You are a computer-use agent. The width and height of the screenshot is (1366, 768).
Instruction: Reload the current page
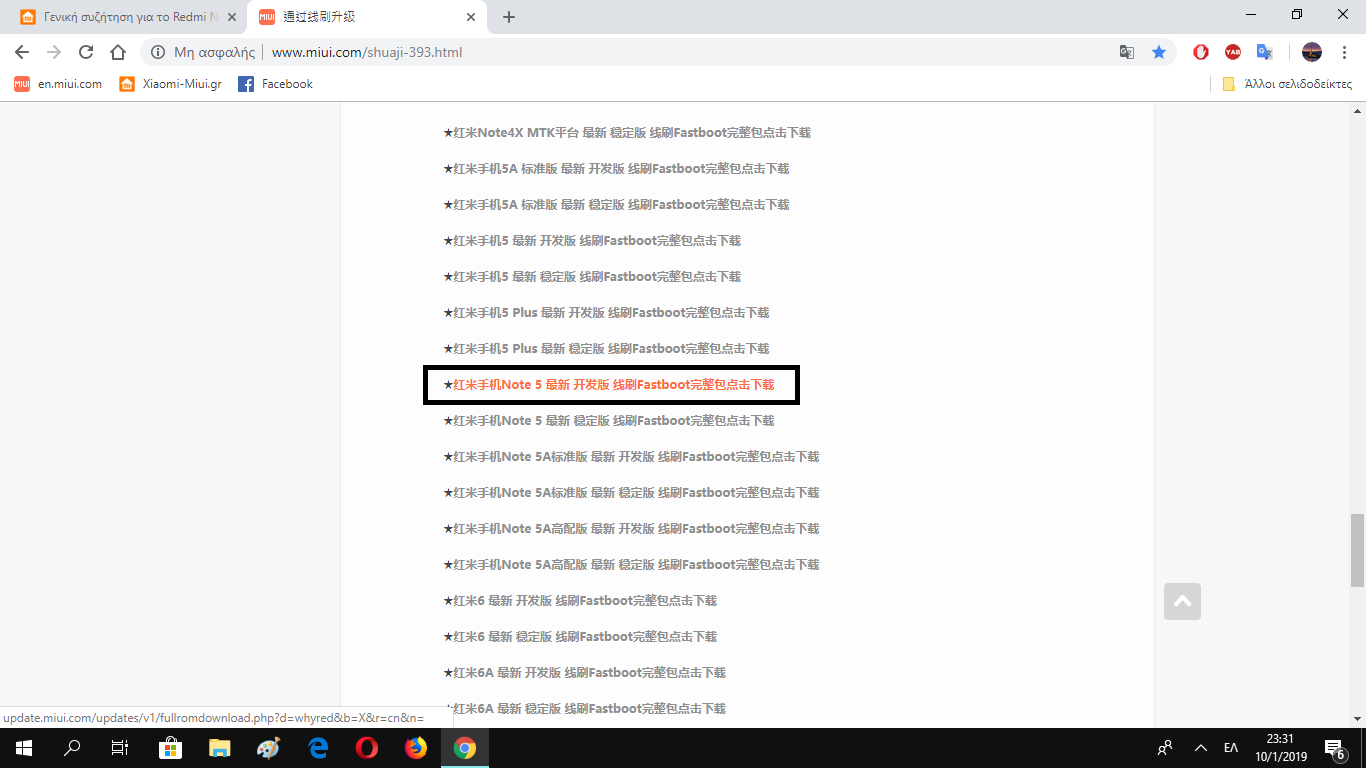tap(86, 52)
